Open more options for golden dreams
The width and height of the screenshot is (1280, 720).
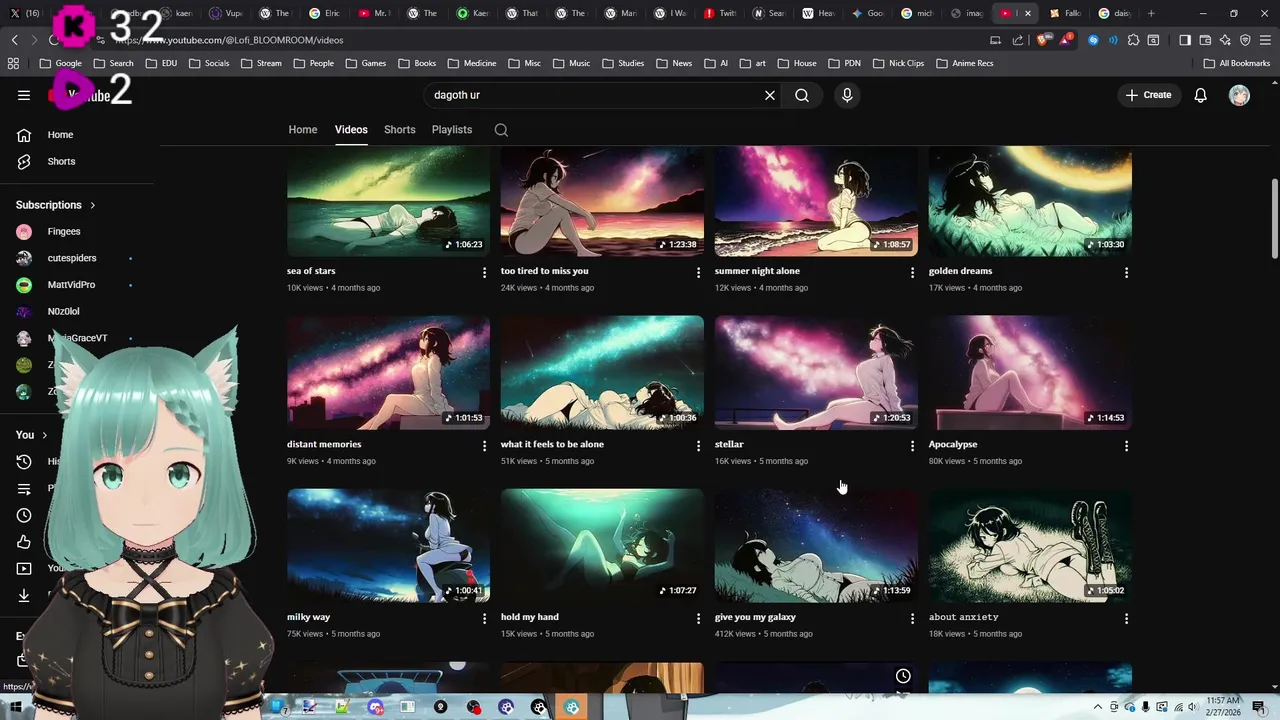click(x=1126, y=272)
